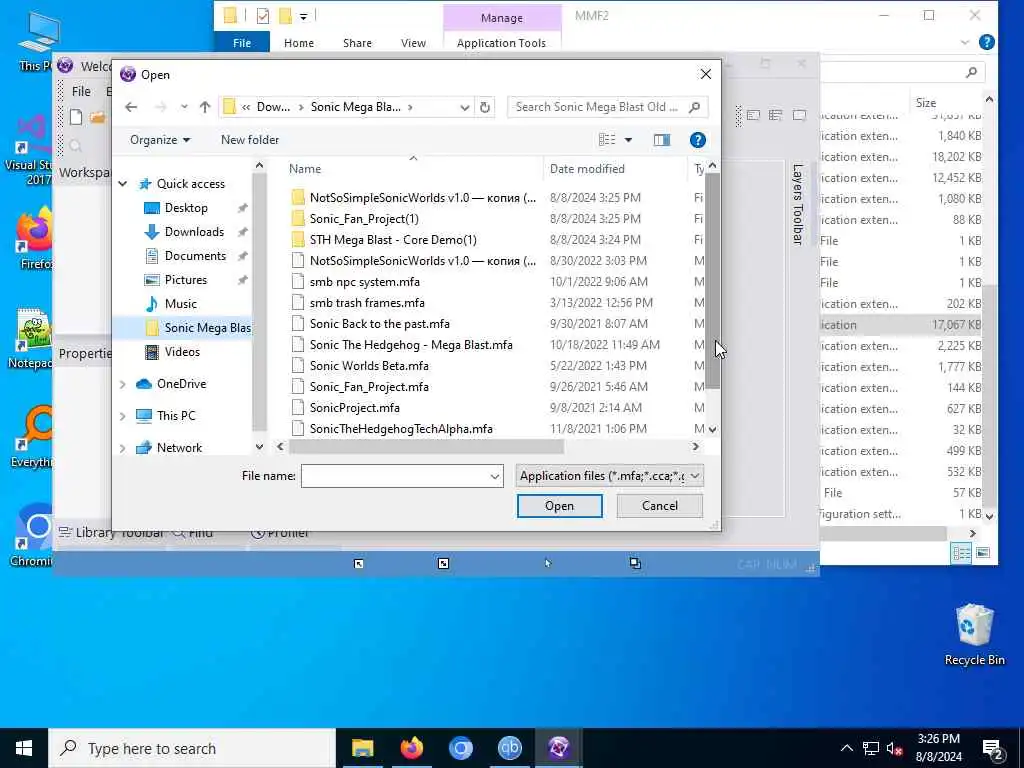Select SonicProject.mfa file
Screen dimensions: 1024x768
click(355, 408)
